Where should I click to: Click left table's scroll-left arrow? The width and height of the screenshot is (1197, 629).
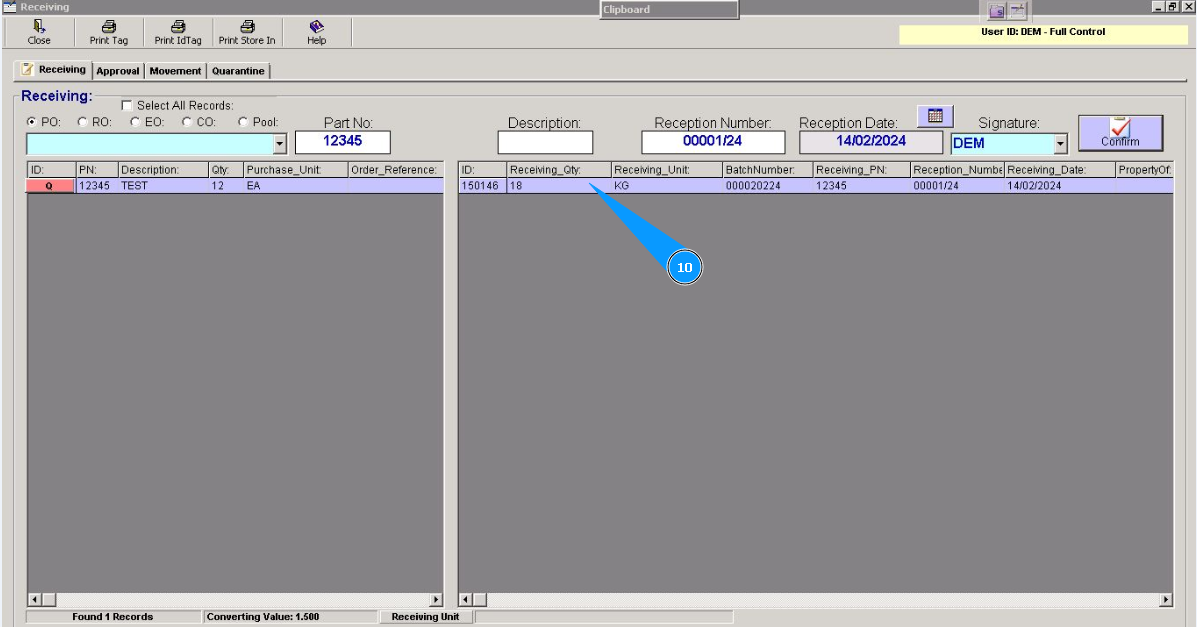click(34, 600)
